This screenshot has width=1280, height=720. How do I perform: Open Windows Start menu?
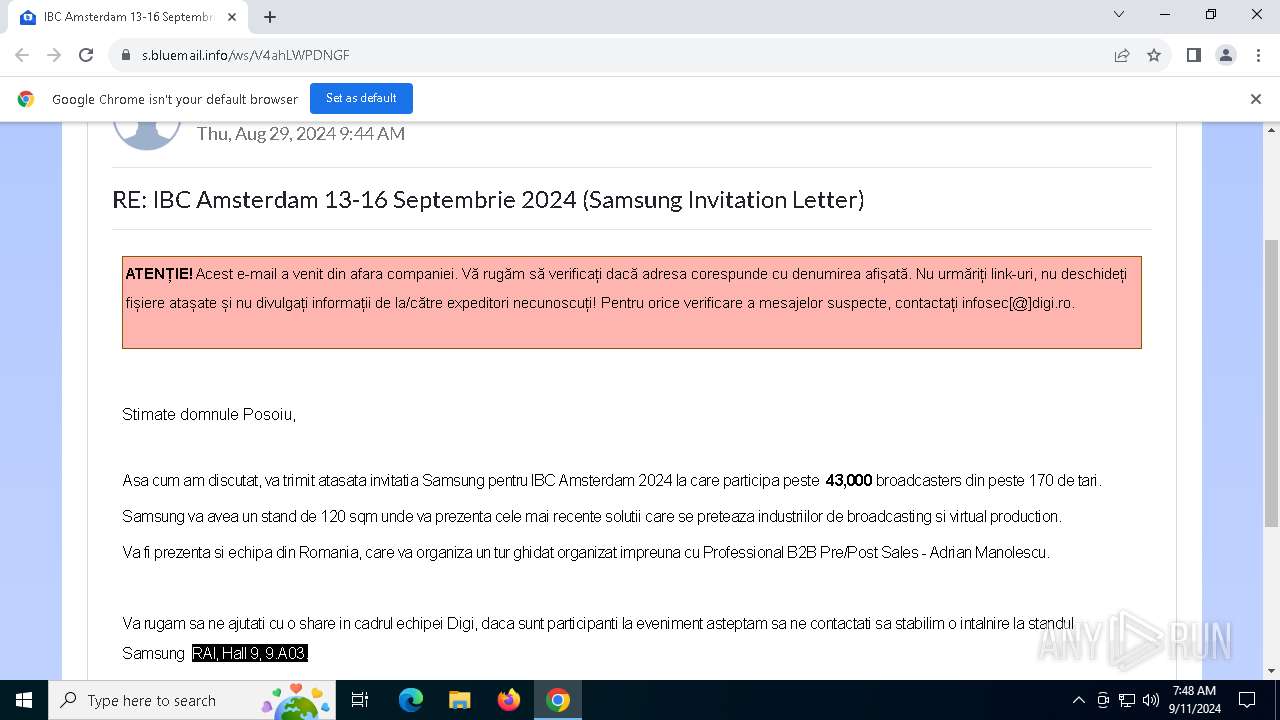pyautogui.click(x=24, y=700)
